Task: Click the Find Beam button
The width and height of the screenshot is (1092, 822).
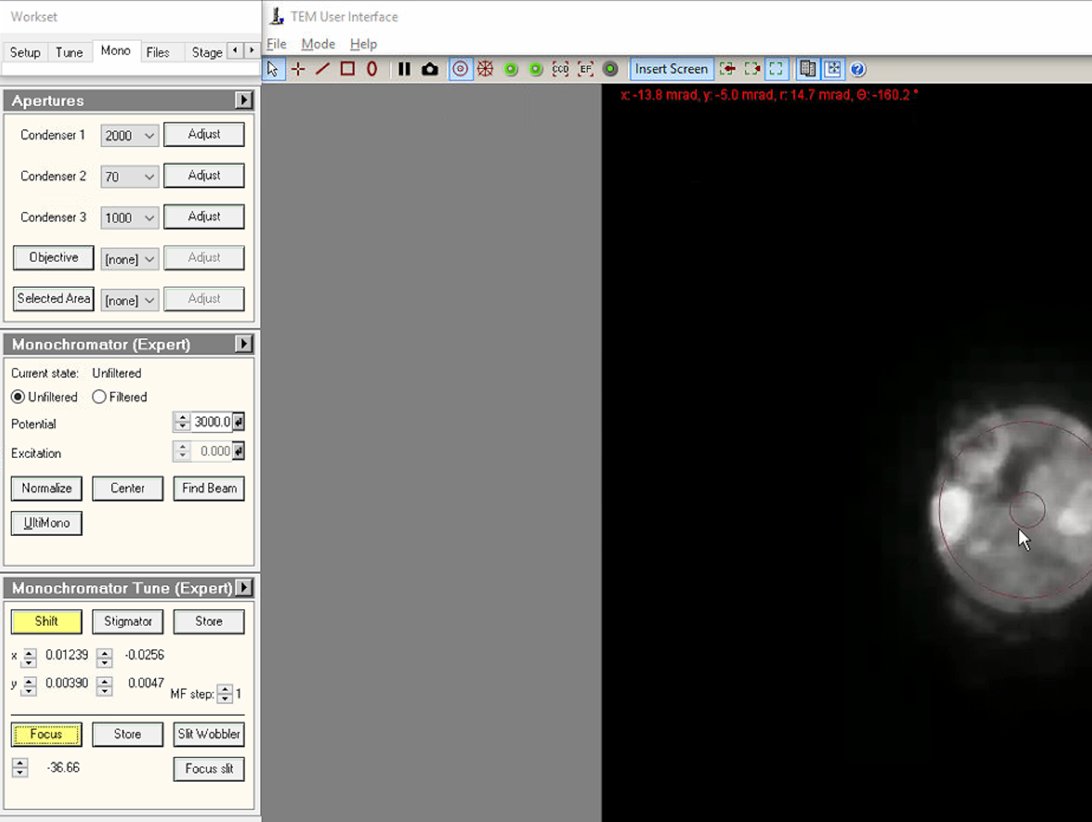Action: pyautogui.click(x=208, y=488)
